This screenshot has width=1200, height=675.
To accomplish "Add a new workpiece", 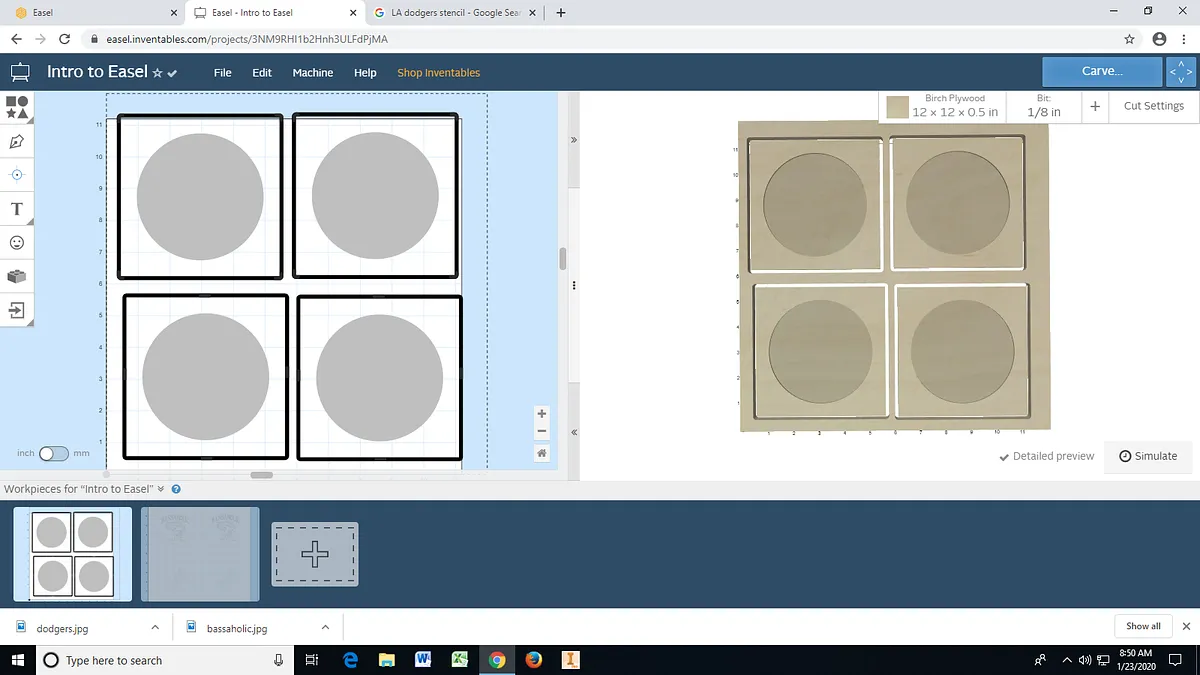I will (x=315, y=554).
